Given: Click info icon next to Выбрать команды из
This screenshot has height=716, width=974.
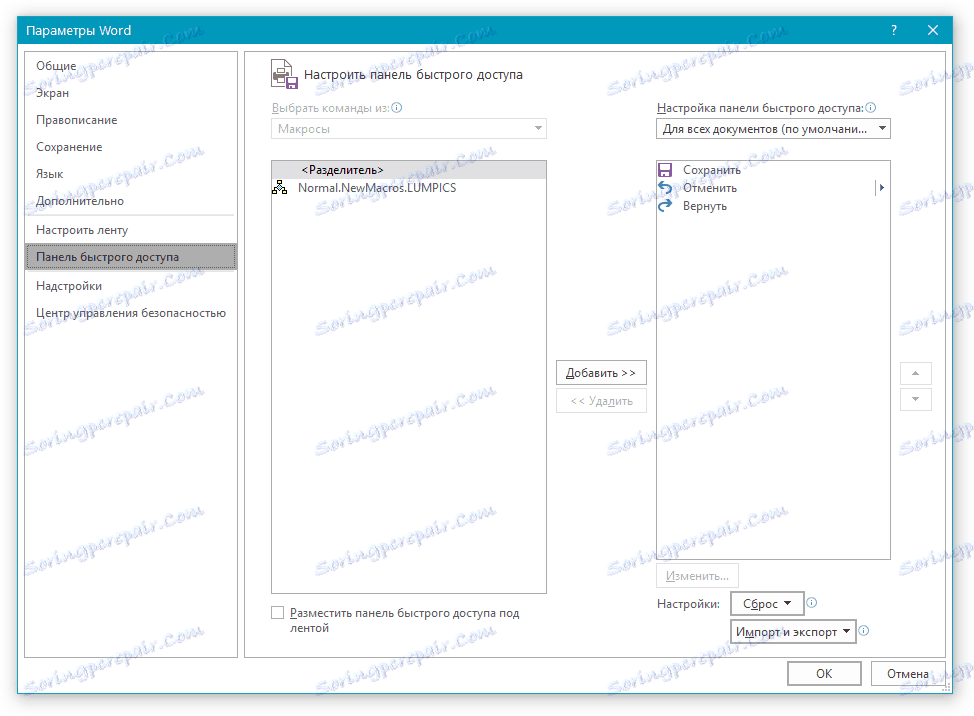Looking at the screenshot, I should (x=397, y=107).
